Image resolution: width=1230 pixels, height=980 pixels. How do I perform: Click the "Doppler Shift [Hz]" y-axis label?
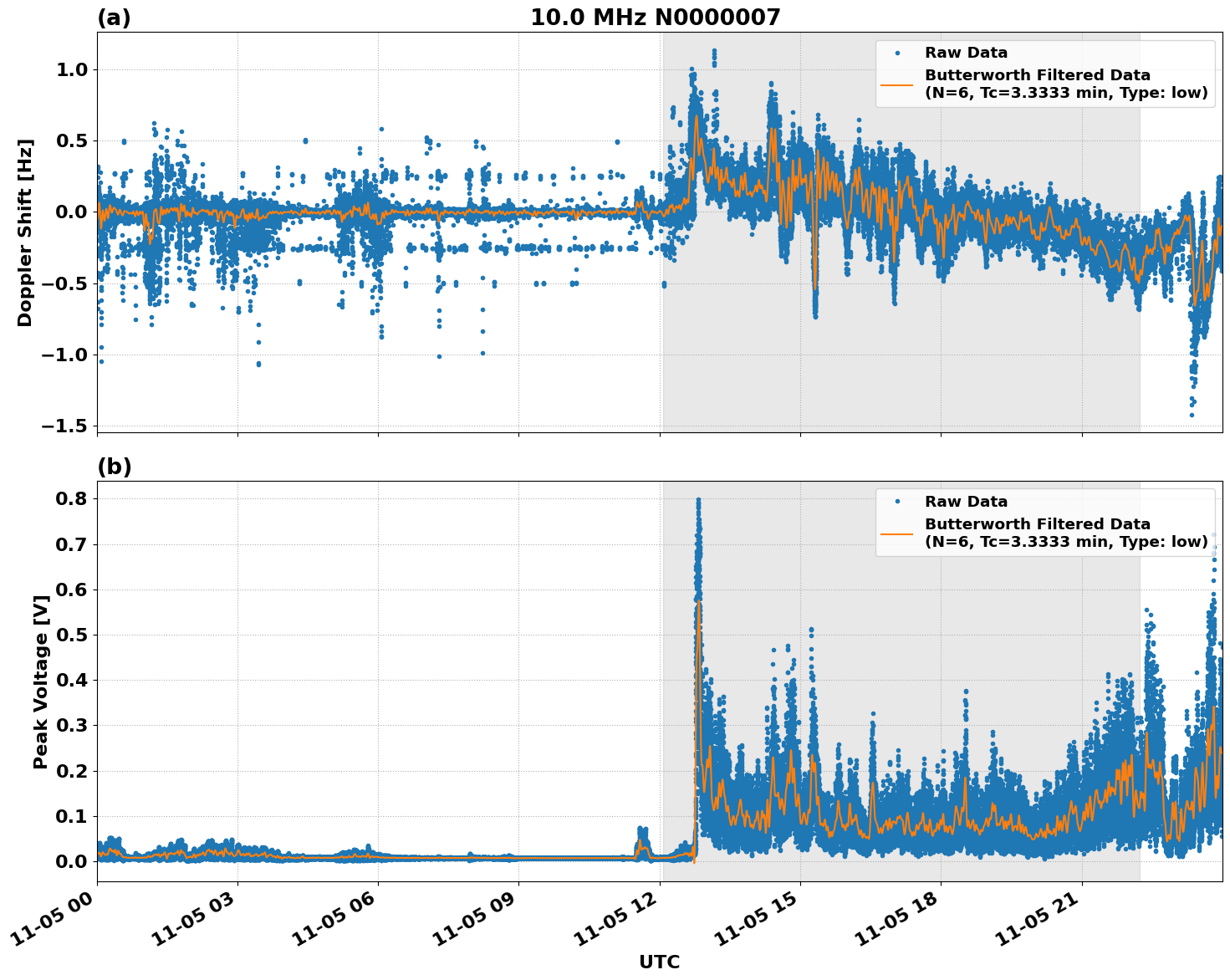pyautogui.click(x=25, y=232)
